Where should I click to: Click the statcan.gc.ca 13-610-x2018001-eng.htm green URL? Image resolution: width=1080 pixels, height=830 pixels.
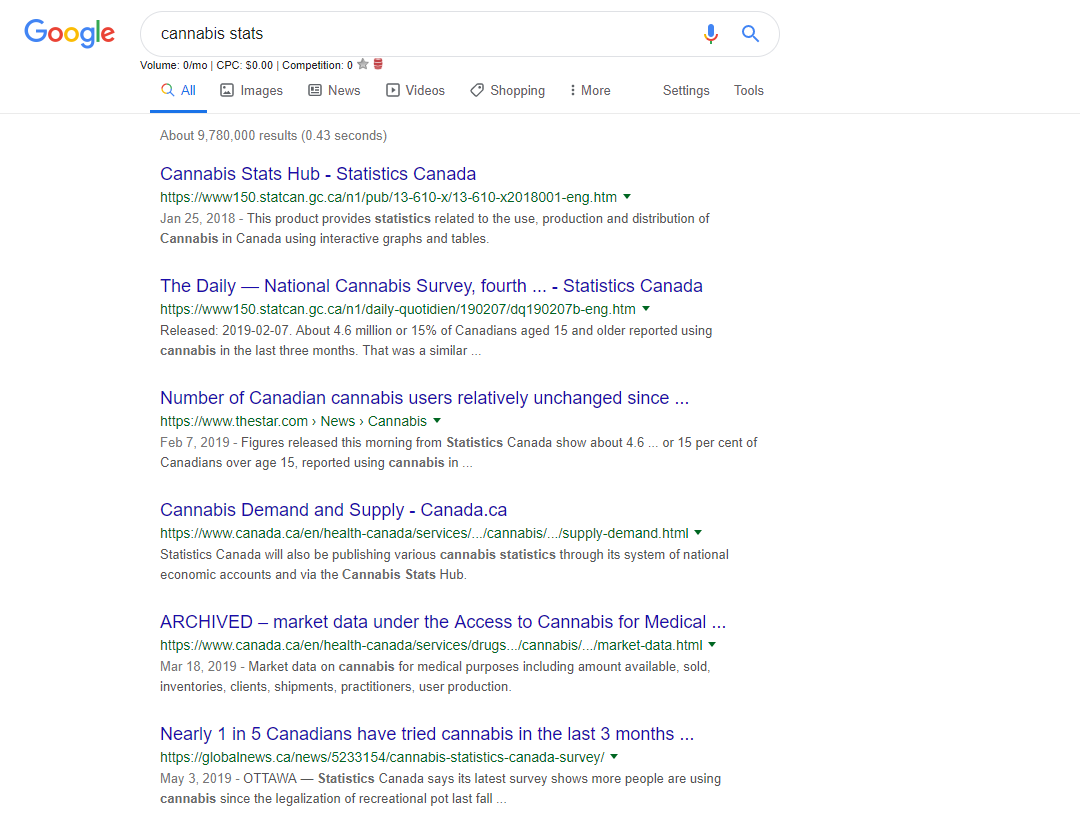388,198
